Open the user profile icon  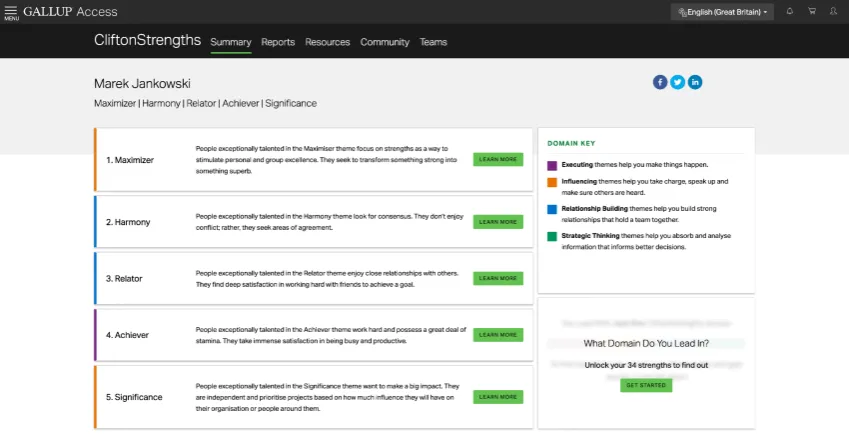(x=833, y=11)
